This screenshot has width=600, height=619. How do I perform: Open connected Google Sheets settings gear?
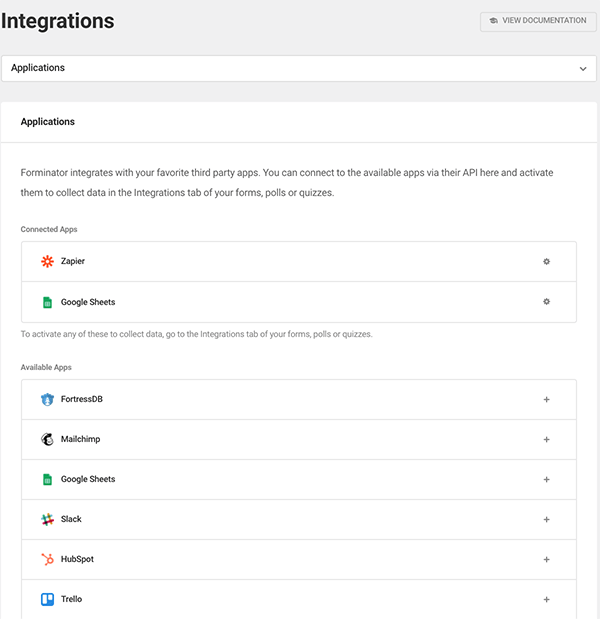(546, 302)
